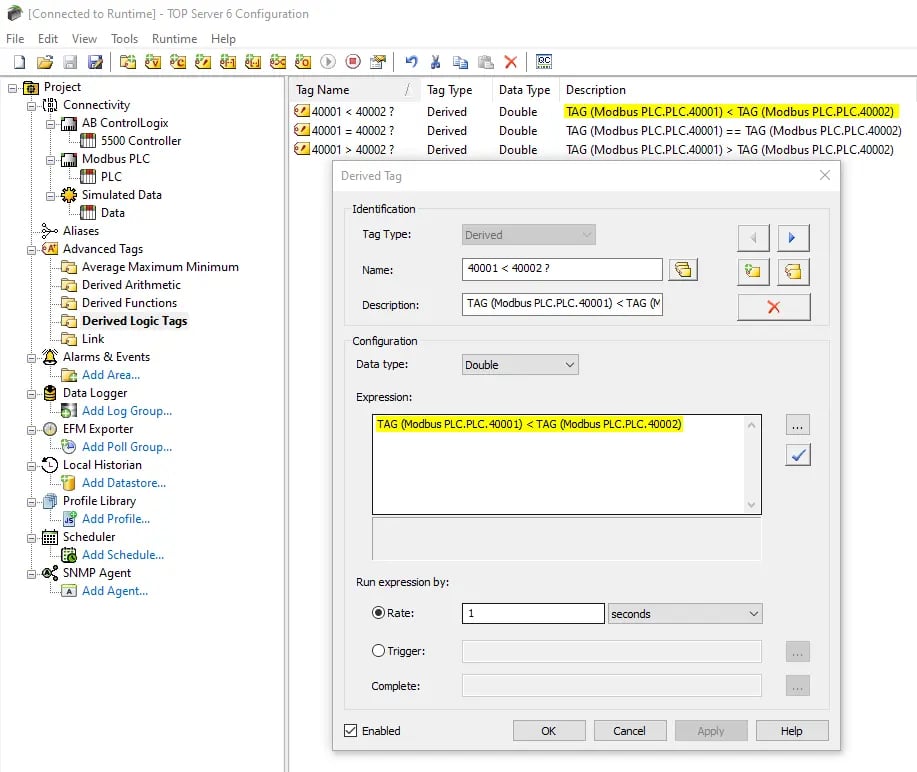Viewport: 917px width, 772px height.
Task: Open the Runtime menu
Action: pos(174,38)
